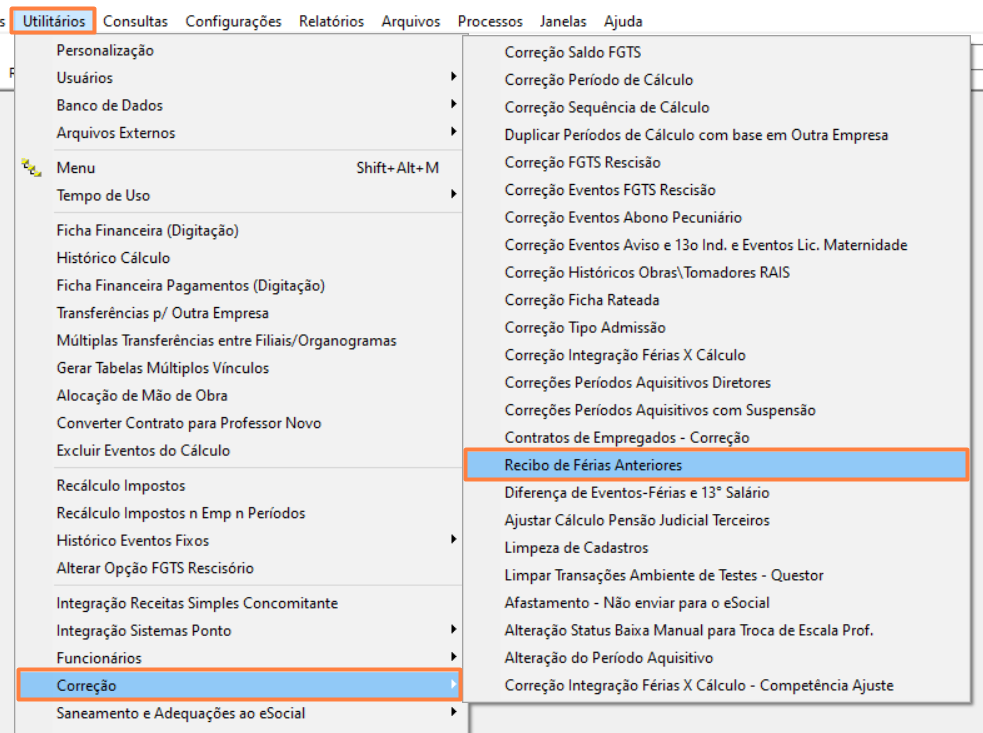Viewport: 983px width, 733px height.
Task: Choose Excluir Eventos do Cálculo
Action: click(x=239, y=451)
